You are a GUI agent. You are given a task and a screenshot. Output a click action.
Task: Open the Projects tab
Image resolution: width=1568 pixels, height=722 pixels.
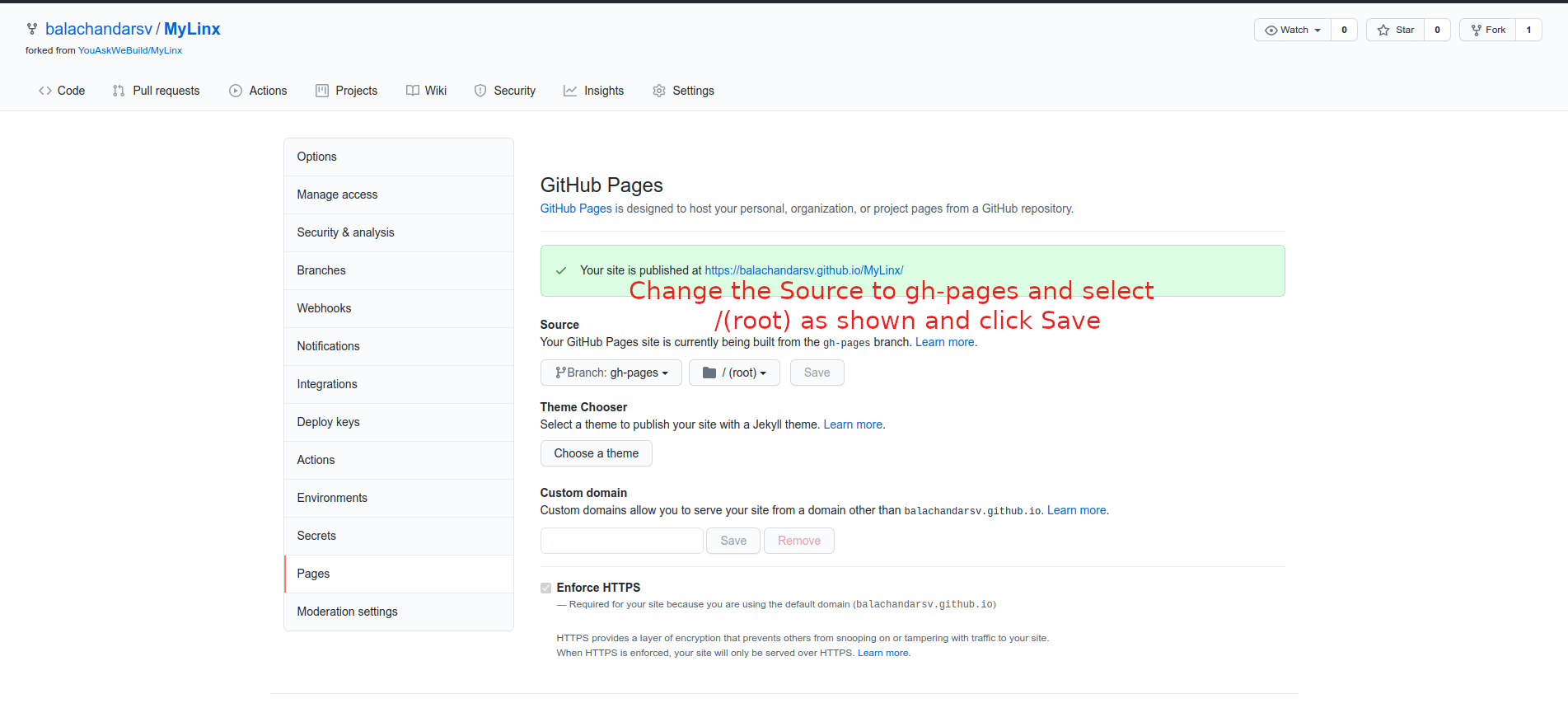(x=347, y=91)
